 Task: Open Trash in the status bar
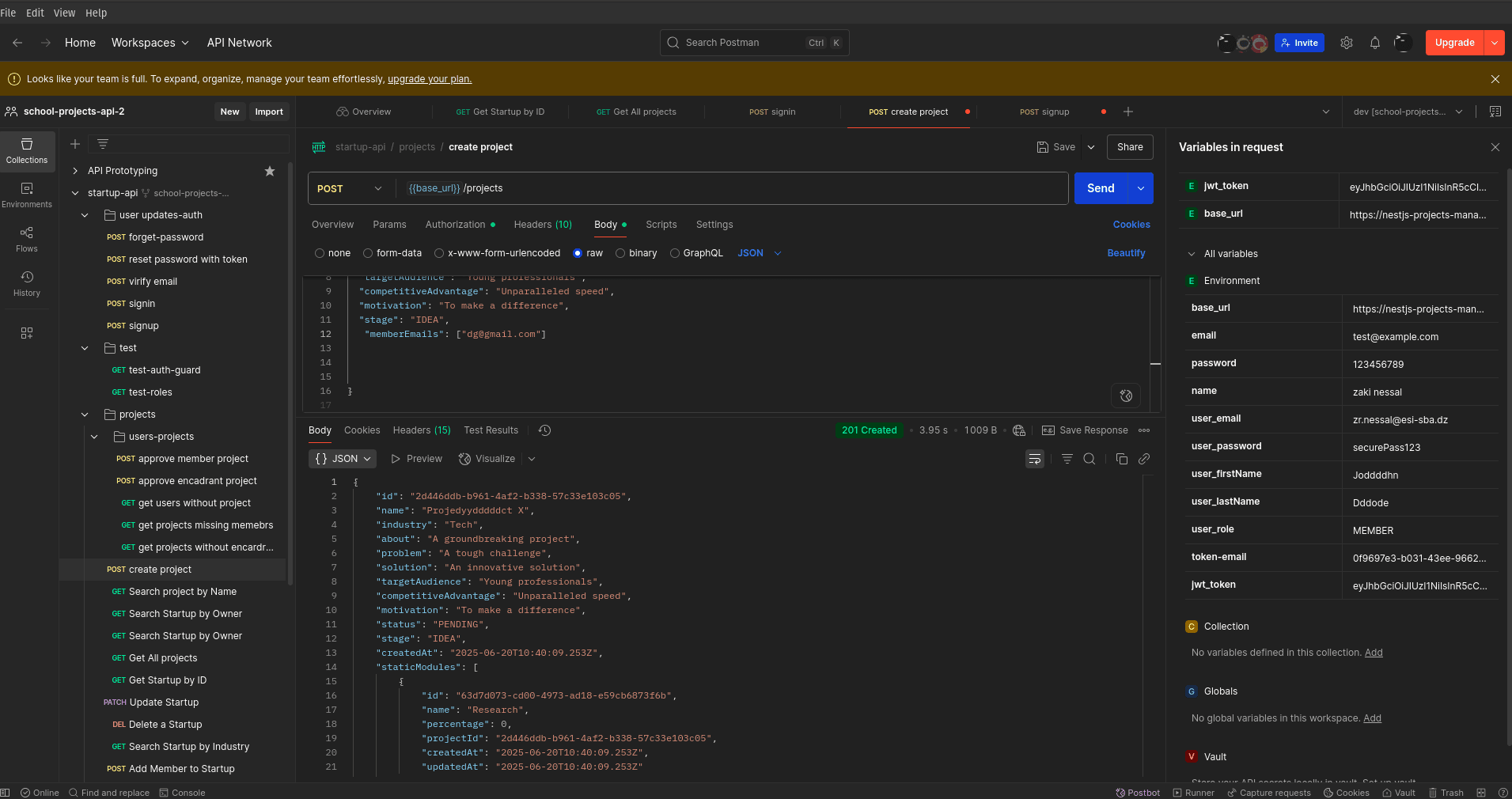tap(1446, 793)
